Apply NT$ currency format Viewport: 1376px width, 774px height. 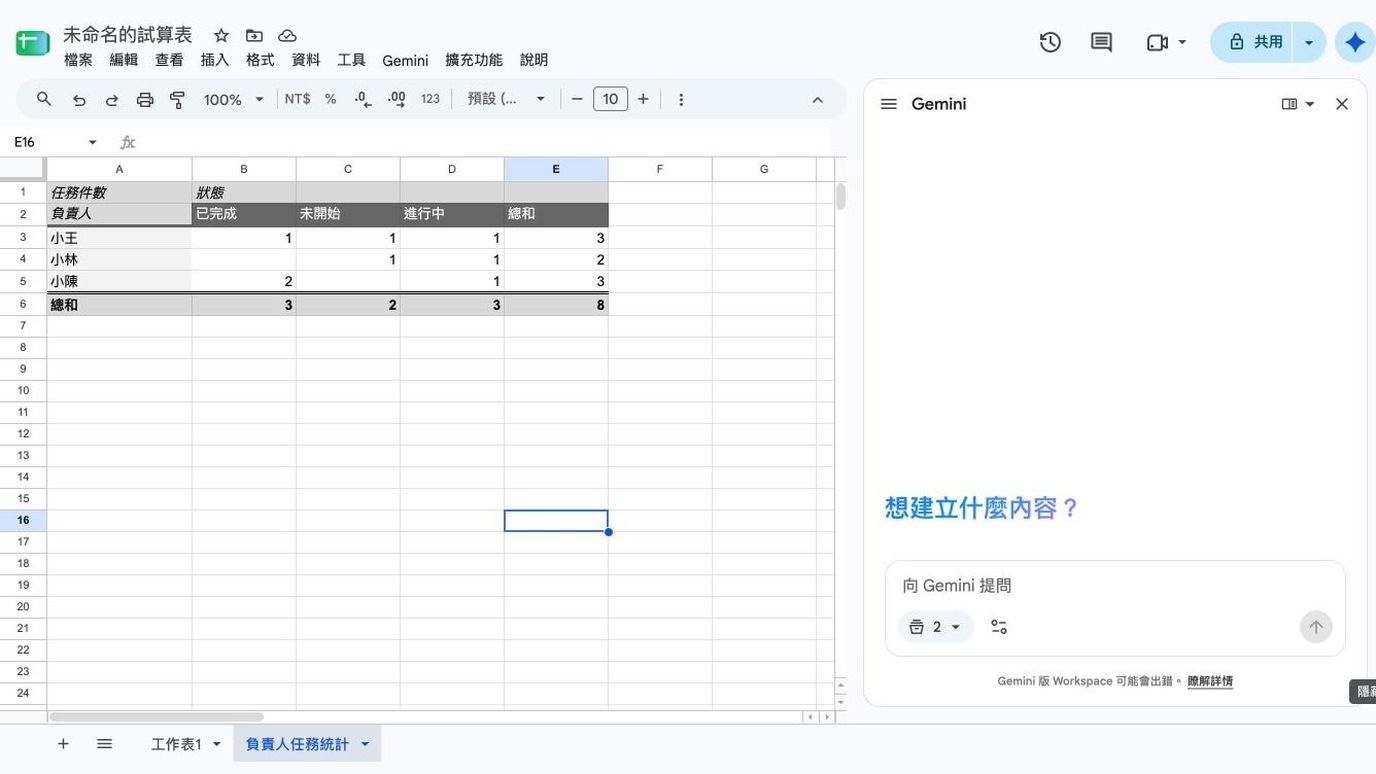(x=297, y=99)
